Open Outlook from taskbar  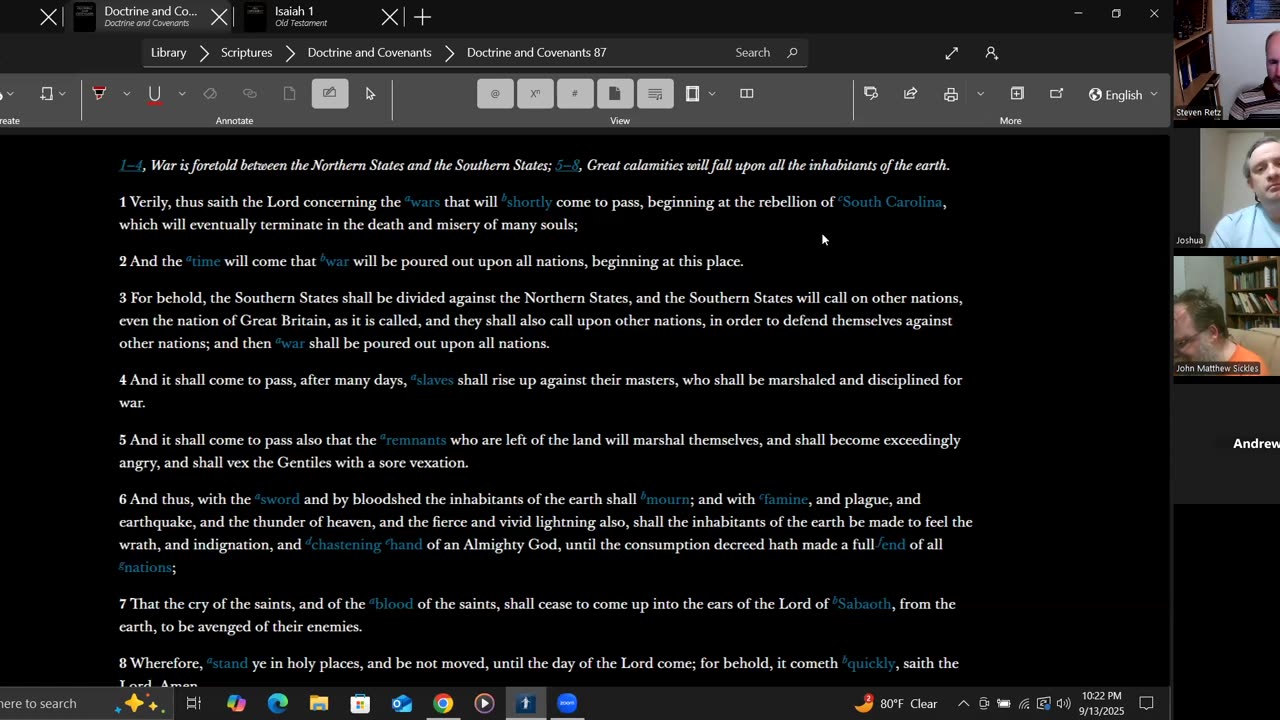click(402, 703)
